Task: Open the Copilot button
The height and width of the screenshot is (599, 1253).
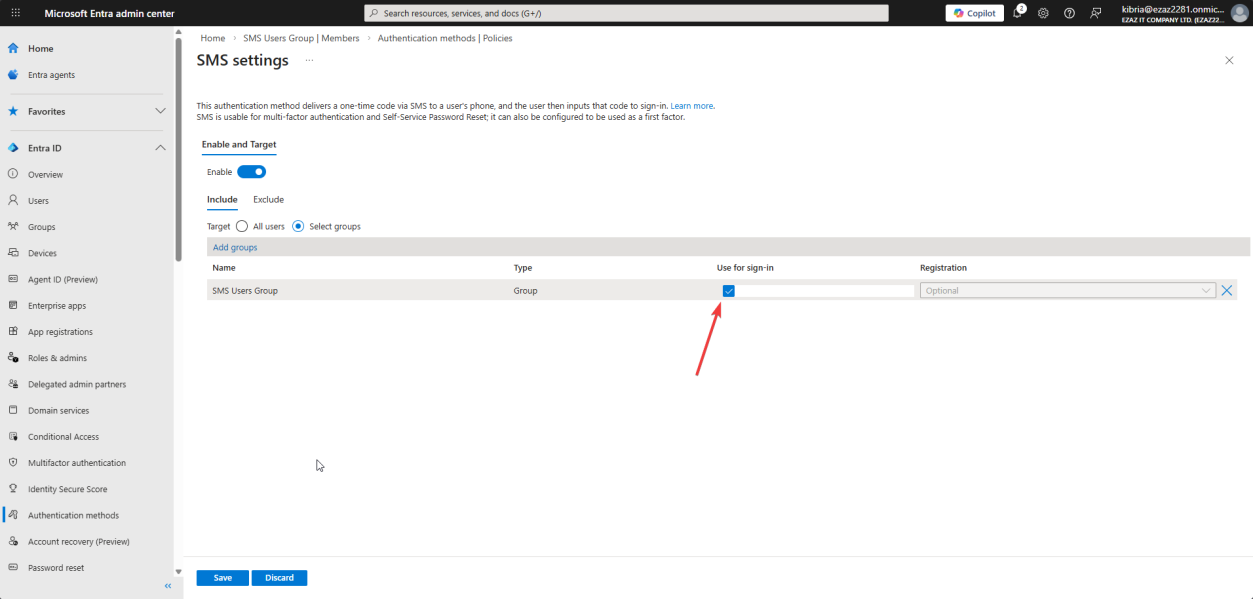Action: [x=974, y=13]
